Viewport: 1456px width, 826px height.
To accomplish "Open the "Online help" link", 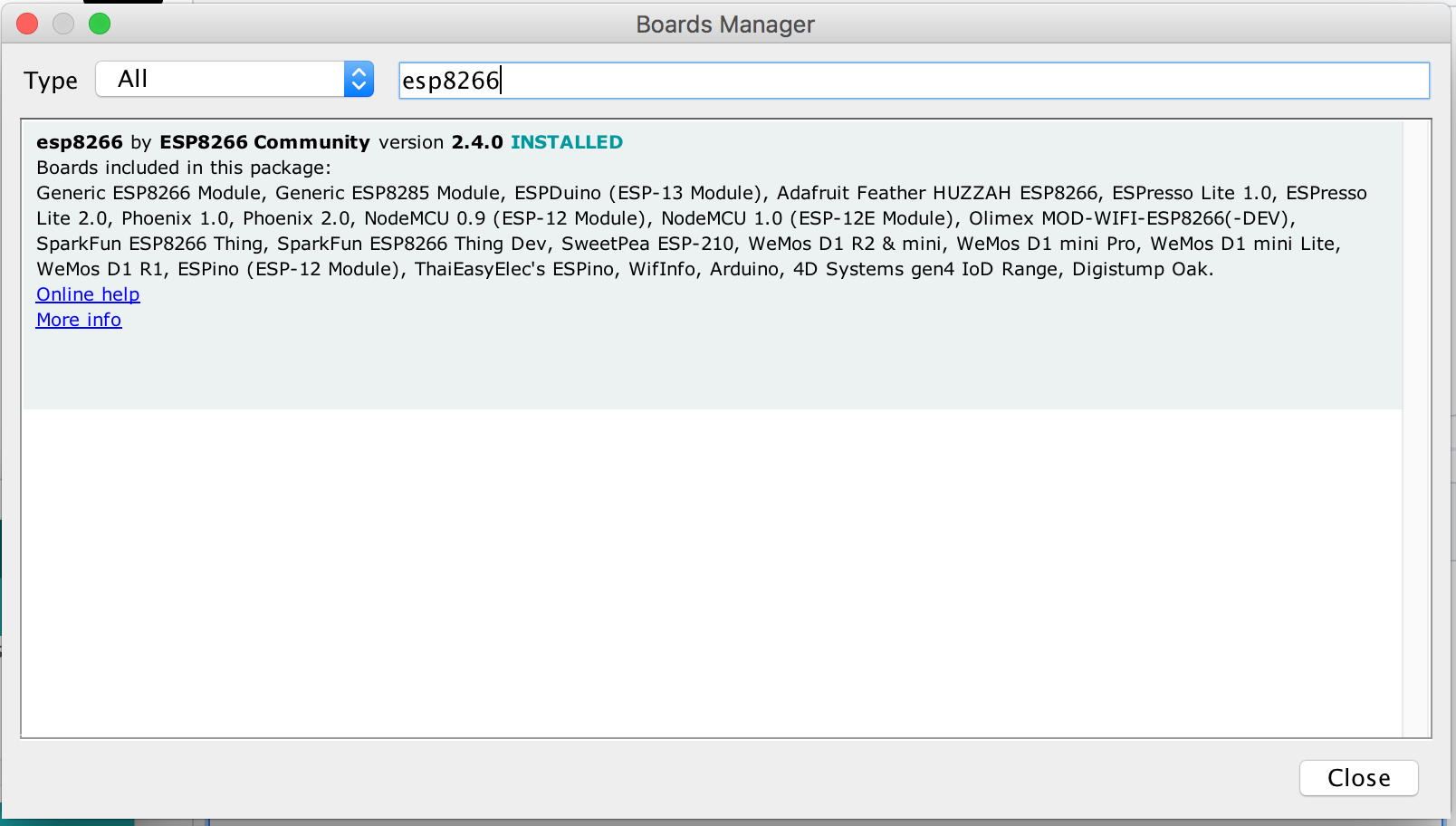I will pyautogui.click(x=87, y=294).
